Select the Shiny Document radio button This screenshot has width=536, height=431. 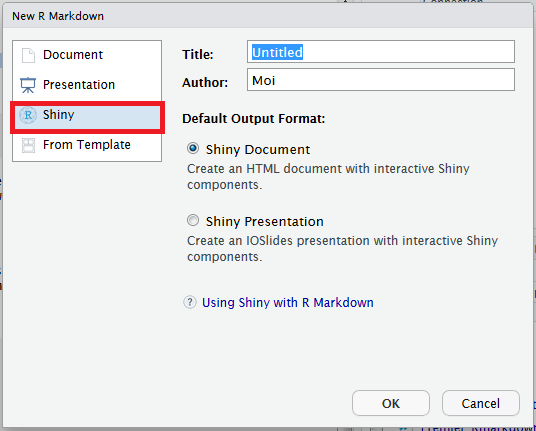coord(193,148)
